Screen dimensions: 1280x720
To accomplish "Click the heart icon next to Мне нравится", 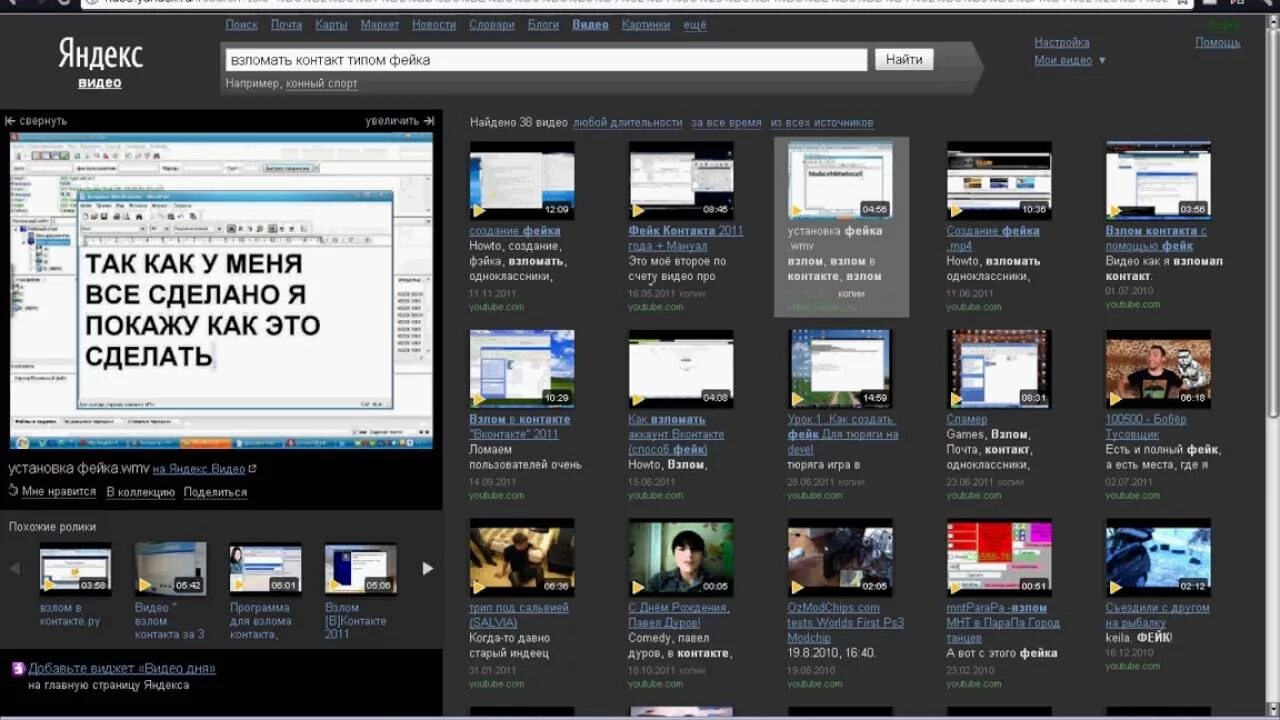I will (x=13, y=491).
